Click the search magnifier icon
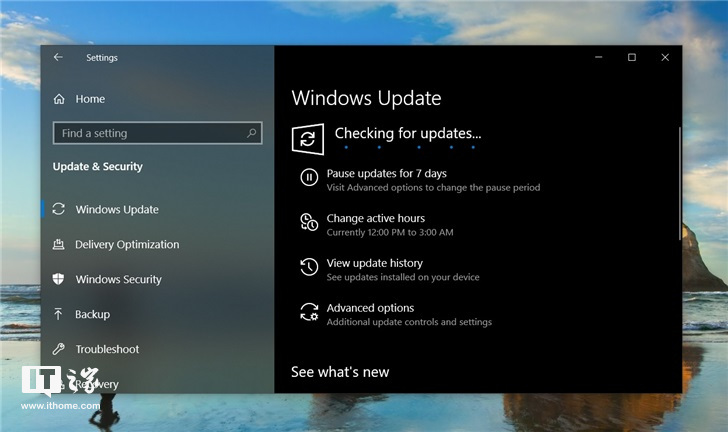Screen dimensions: 728x432 (x=251, y=133)
